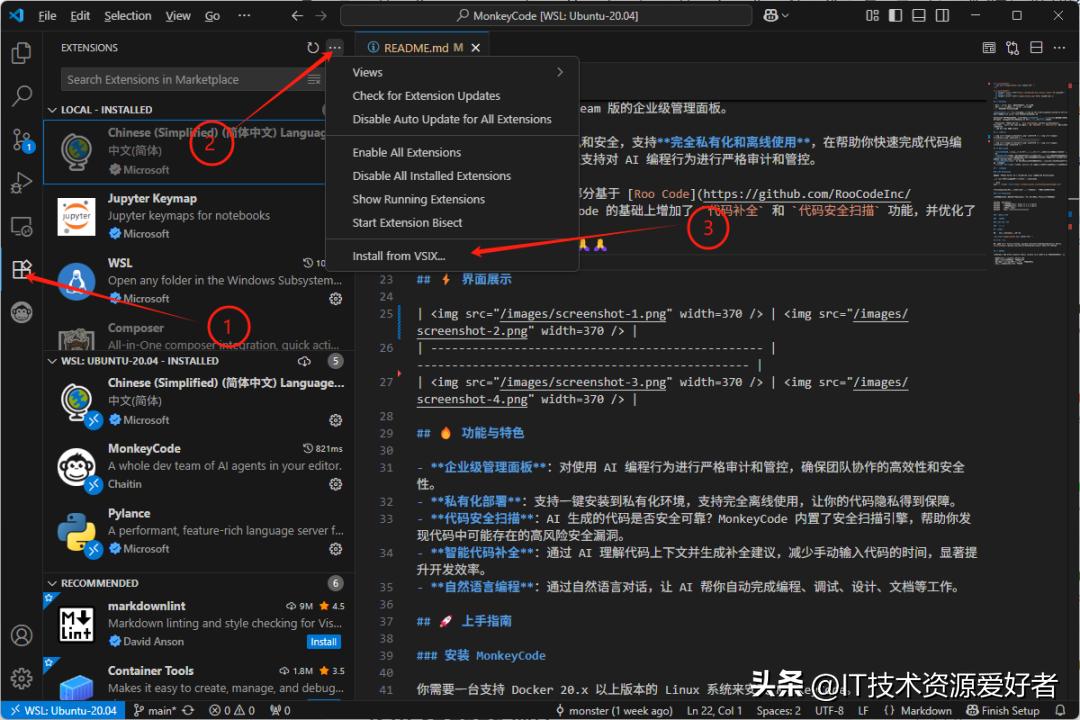This screenshot has width=1080, height=720.
Task: Expand the Views submenu
Action: (367, 72)
